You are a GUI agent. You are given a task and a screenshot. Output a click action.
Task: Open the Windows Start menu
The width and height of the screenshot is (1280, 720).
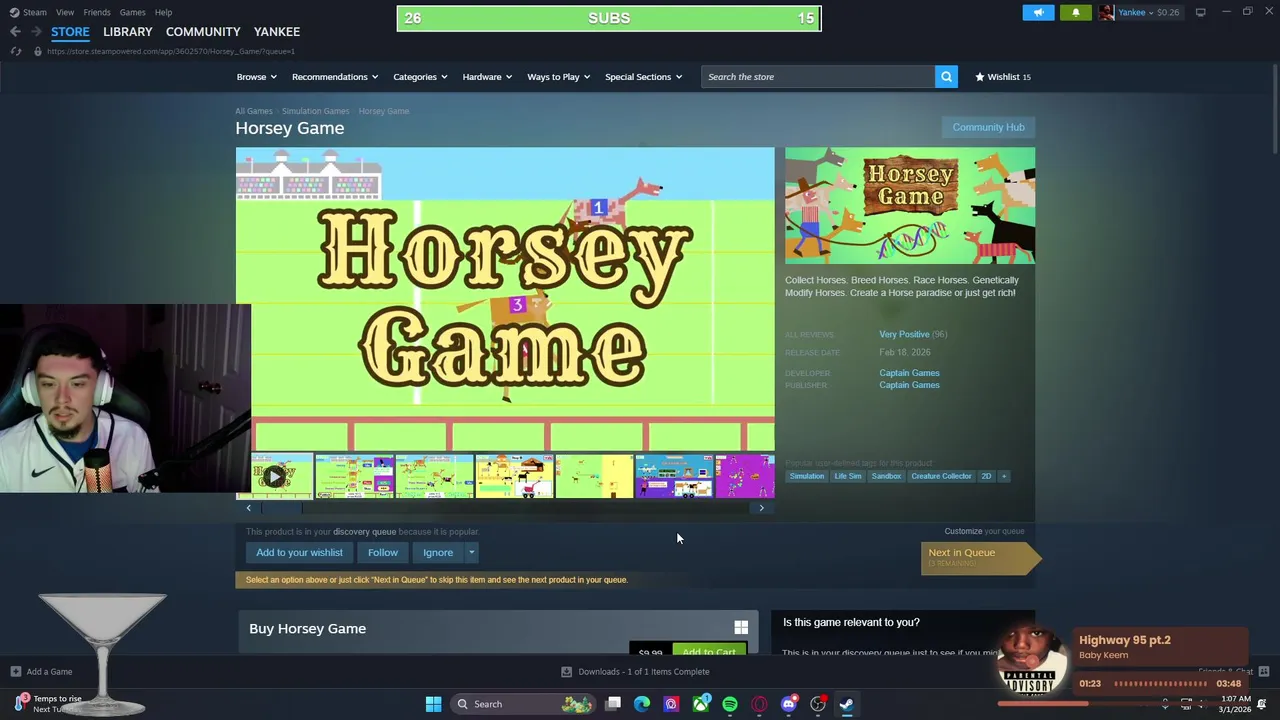click(x=433, y=704)
